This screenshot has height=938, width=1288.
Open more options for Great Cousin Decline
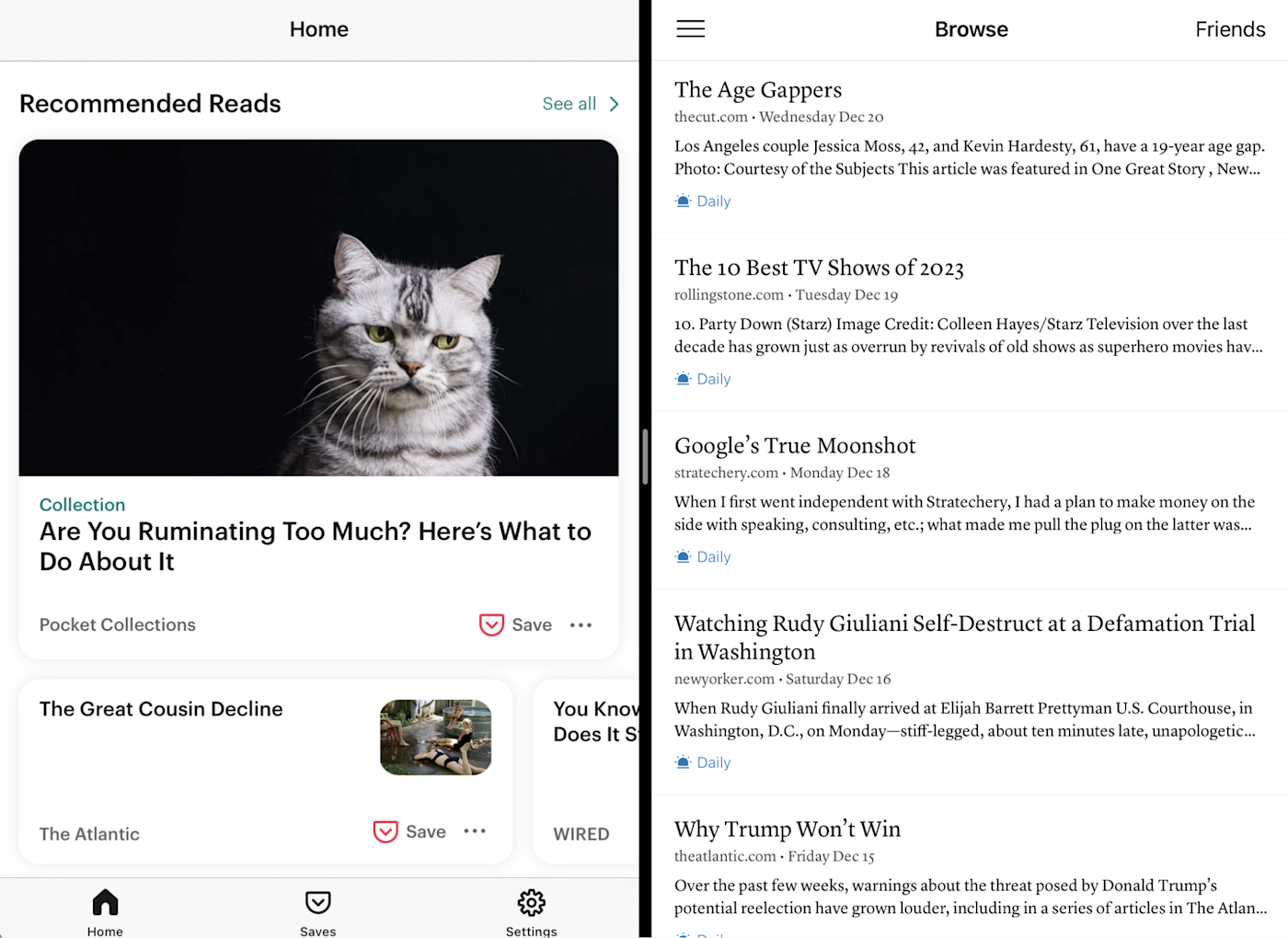click(475, 831)
